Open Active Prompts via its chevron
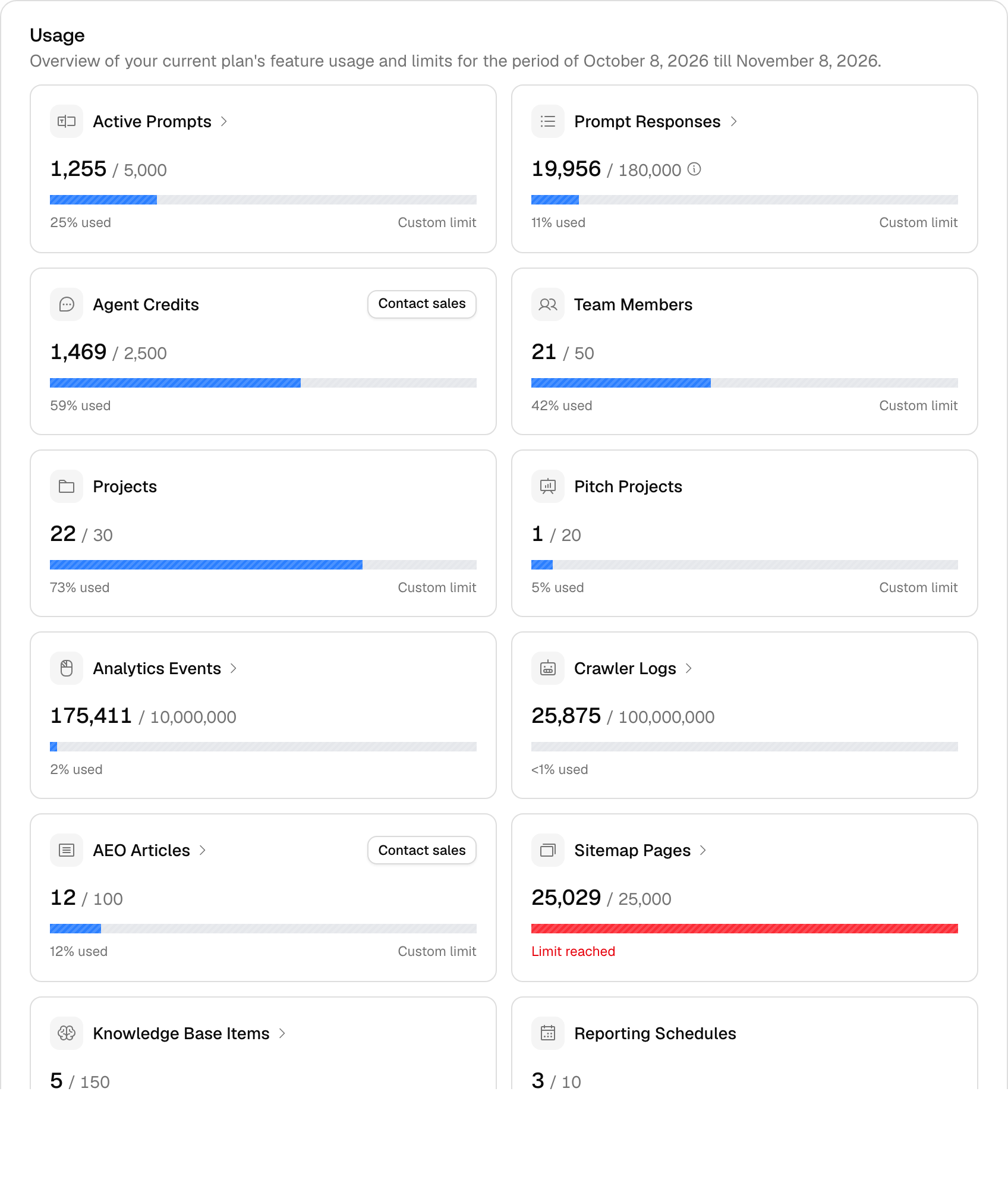The height and width of the screenshot is (1189, 1008). click(x=224, y=121)
